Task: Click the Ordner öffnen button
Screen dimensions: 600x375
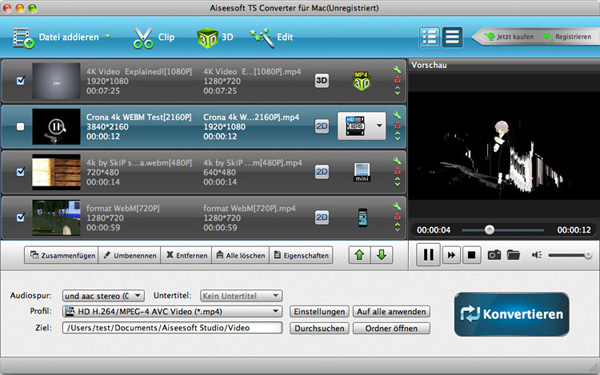Action: tap(391, 328)
